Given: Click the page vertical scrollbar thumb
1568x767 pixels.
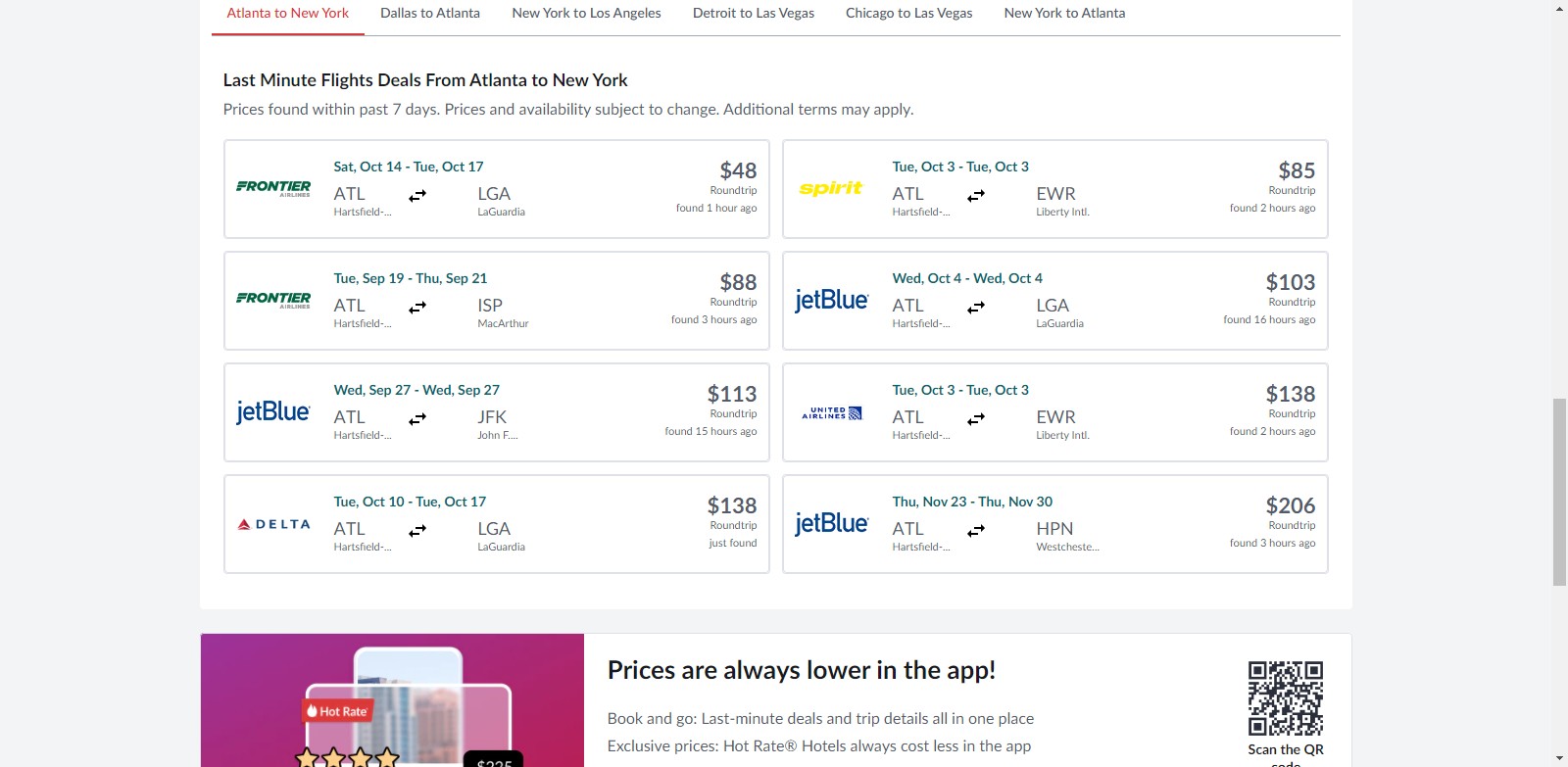Looking at the screenshot, I should point(1559,492).
